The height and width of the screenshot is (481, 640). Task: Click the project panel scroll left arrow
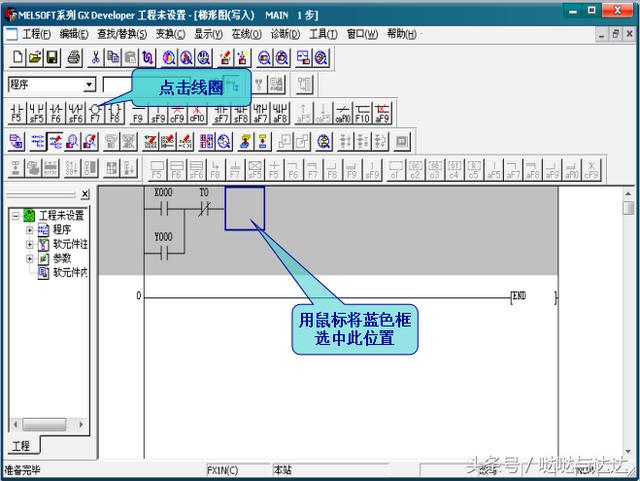tap(16, 425)
